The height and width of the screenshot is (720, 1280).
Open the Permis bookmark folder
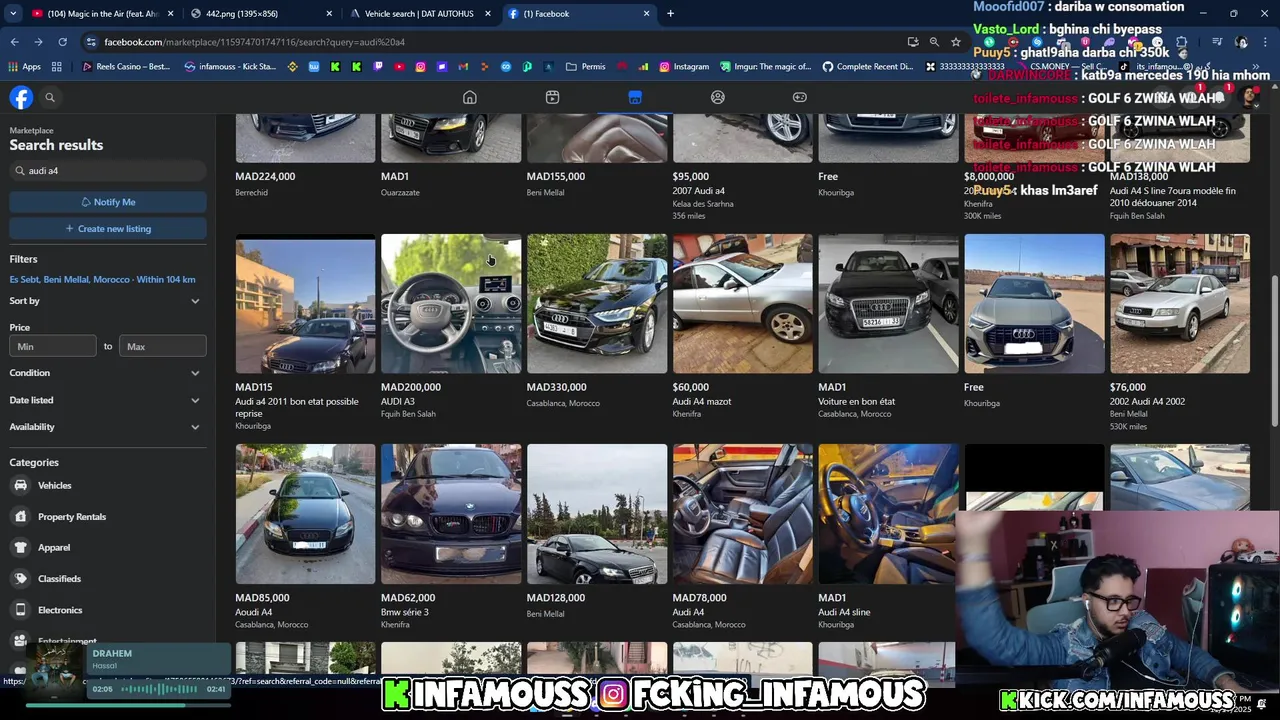coord(585,67)
